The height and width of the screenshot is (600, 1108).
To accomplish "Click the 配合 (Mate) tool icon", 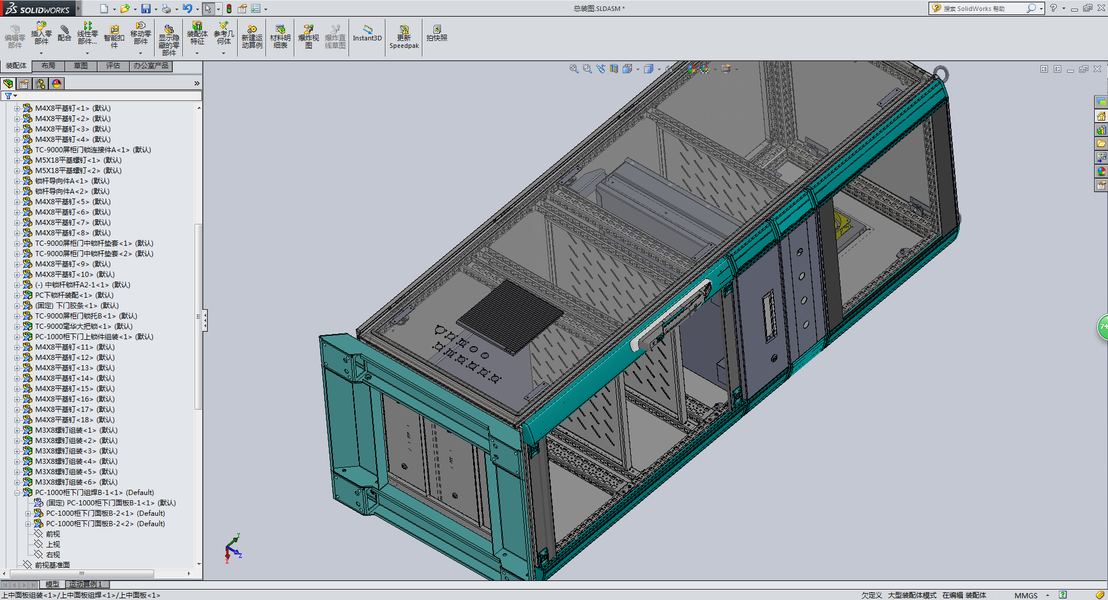I will pos(64,34).
